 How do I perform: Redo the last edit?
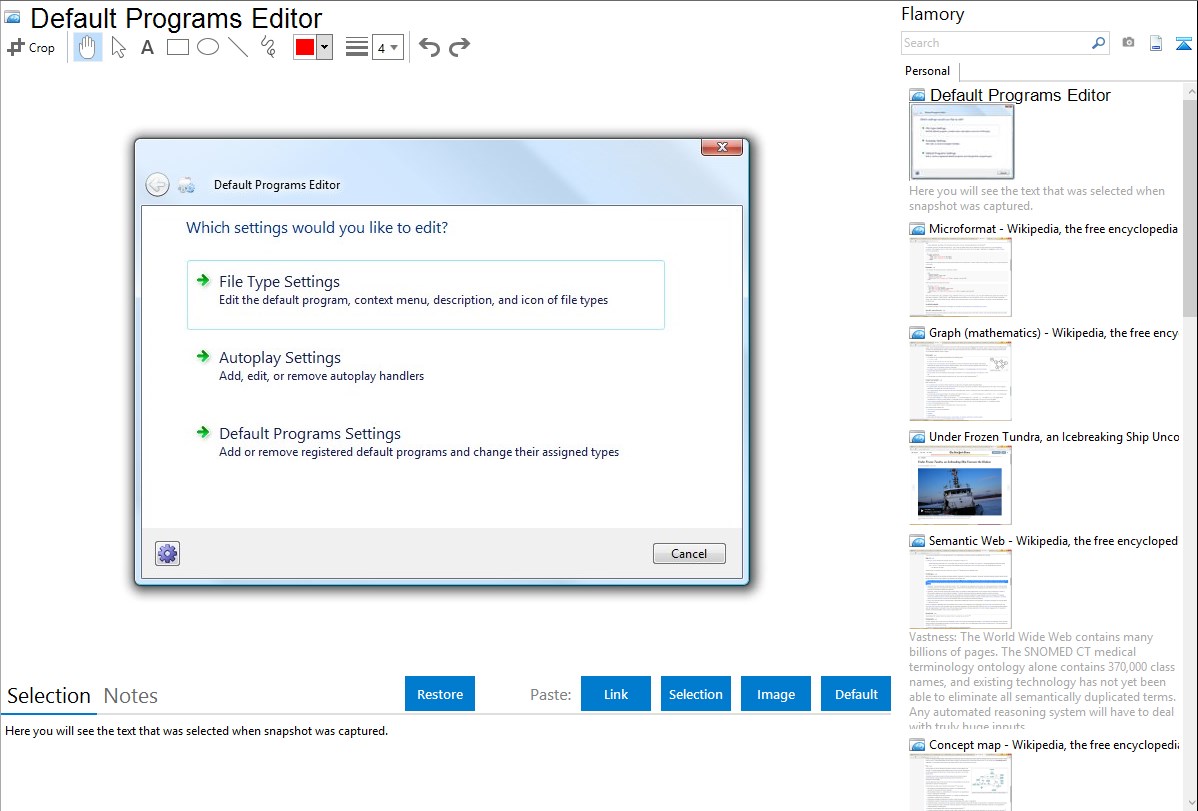[459, 47]
